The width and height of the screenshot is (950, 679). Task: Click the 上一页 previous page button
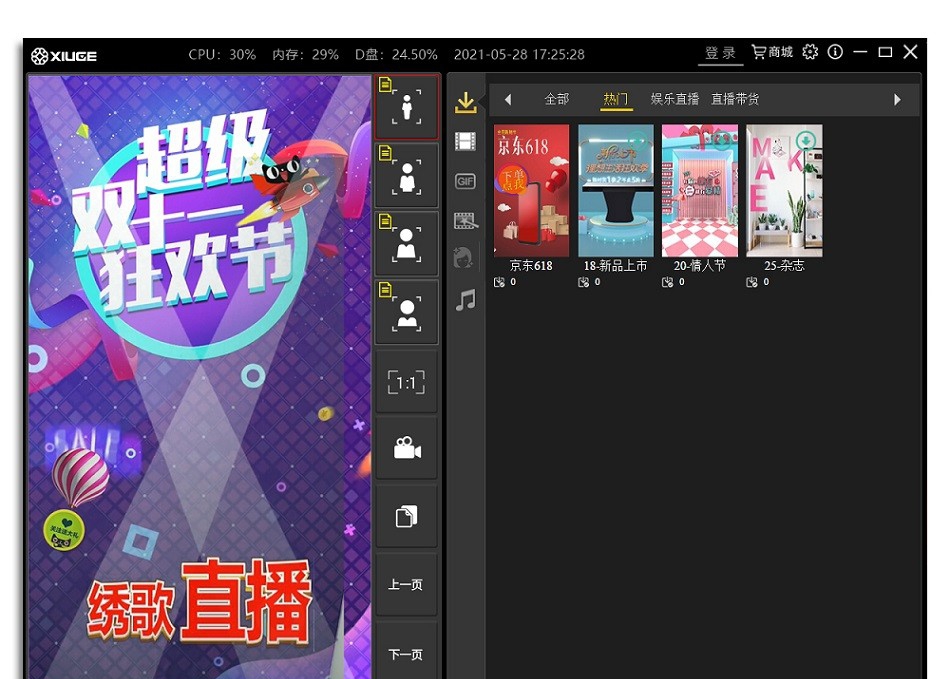click(x=406, y=585)
